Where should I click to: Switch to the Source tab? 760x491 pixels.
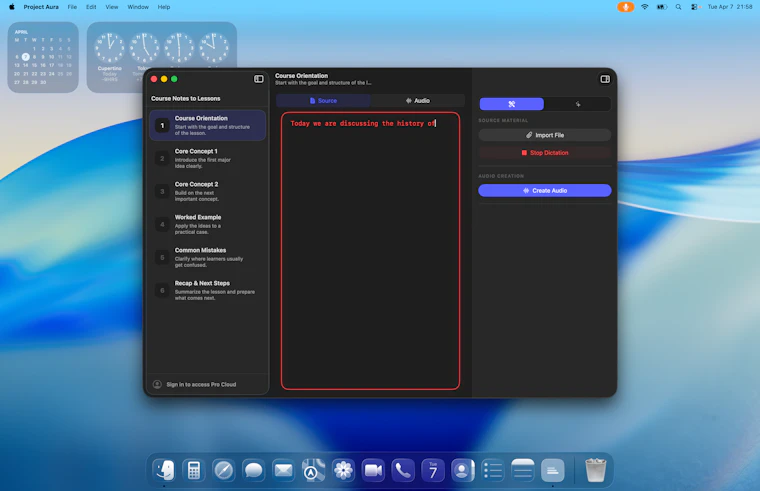323,101
